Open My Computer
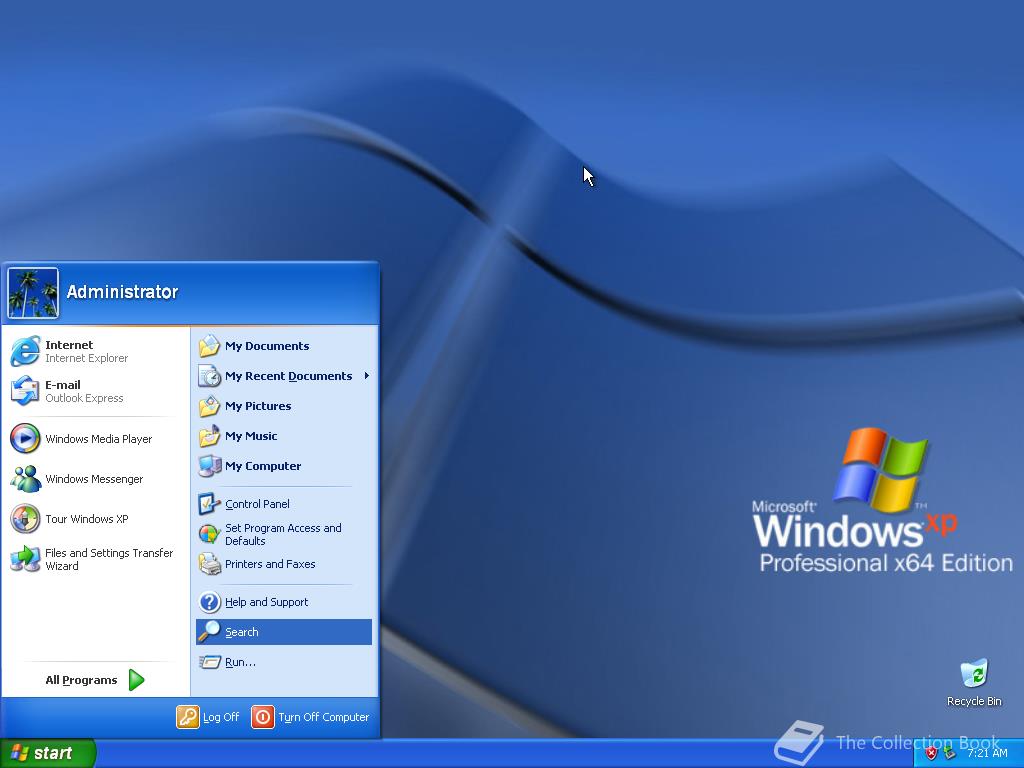Image resolution: width=1024 pixels, height=768 pixels. click(264, 466)
